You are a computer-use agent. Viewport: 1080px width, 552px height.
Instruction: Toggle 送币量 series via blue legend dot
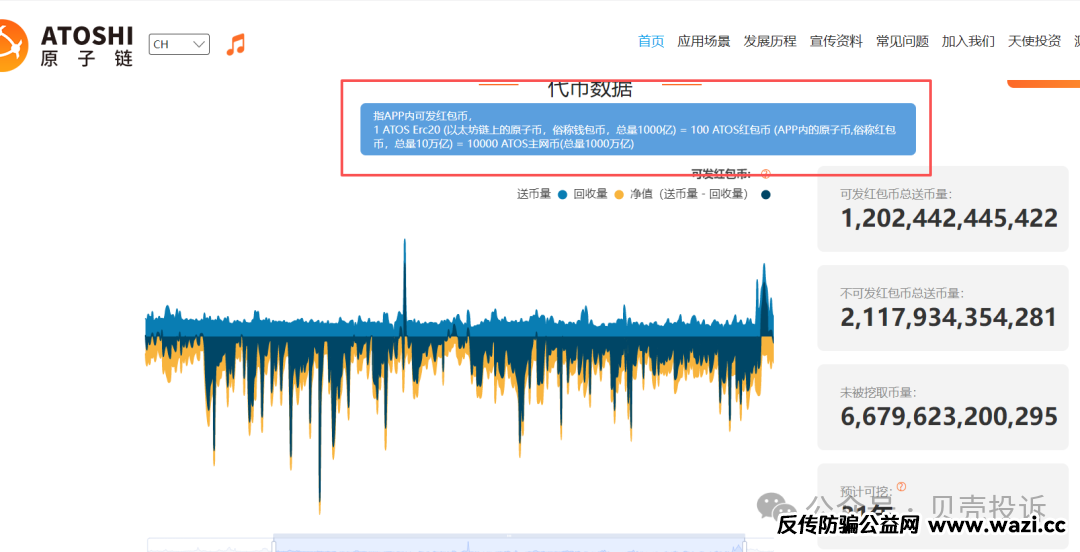click(x=563, y=195)
